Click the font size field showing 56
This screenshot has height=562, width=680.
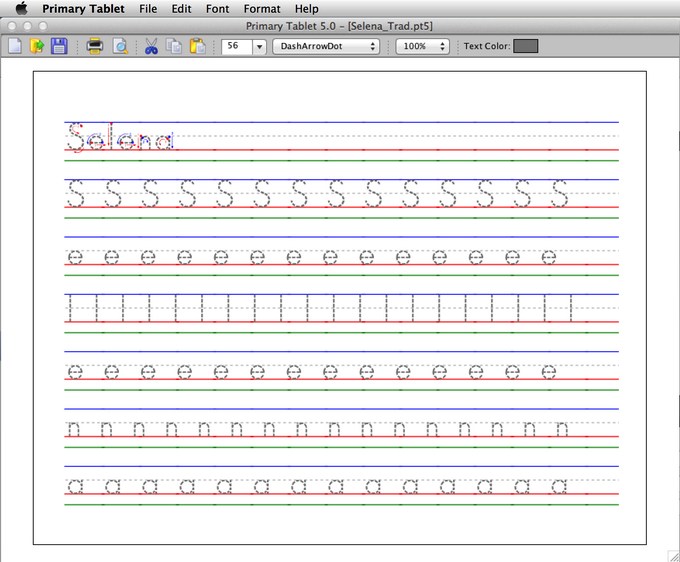click(x=236, y=46)
